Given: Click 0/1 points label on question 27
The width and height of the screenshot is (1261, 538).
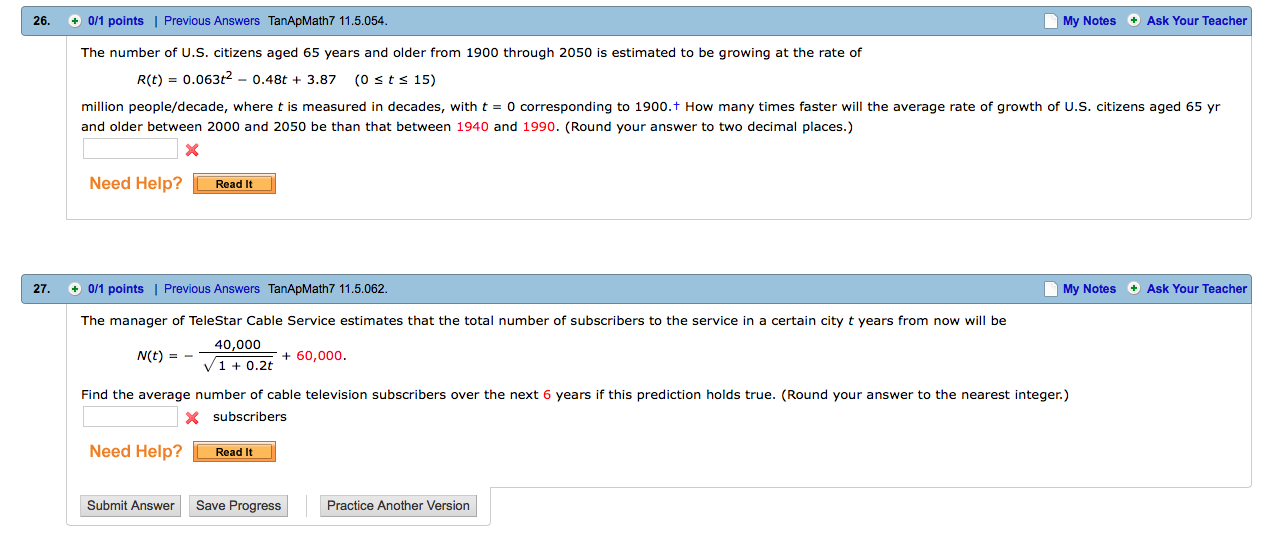Looking at the screenshot, I should click(116, 289).
